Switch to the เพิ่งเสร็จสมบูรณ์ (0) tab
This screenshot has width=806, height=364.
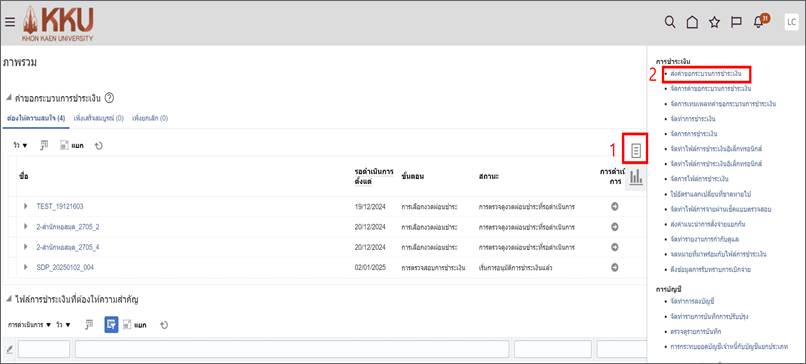[99, 118]
